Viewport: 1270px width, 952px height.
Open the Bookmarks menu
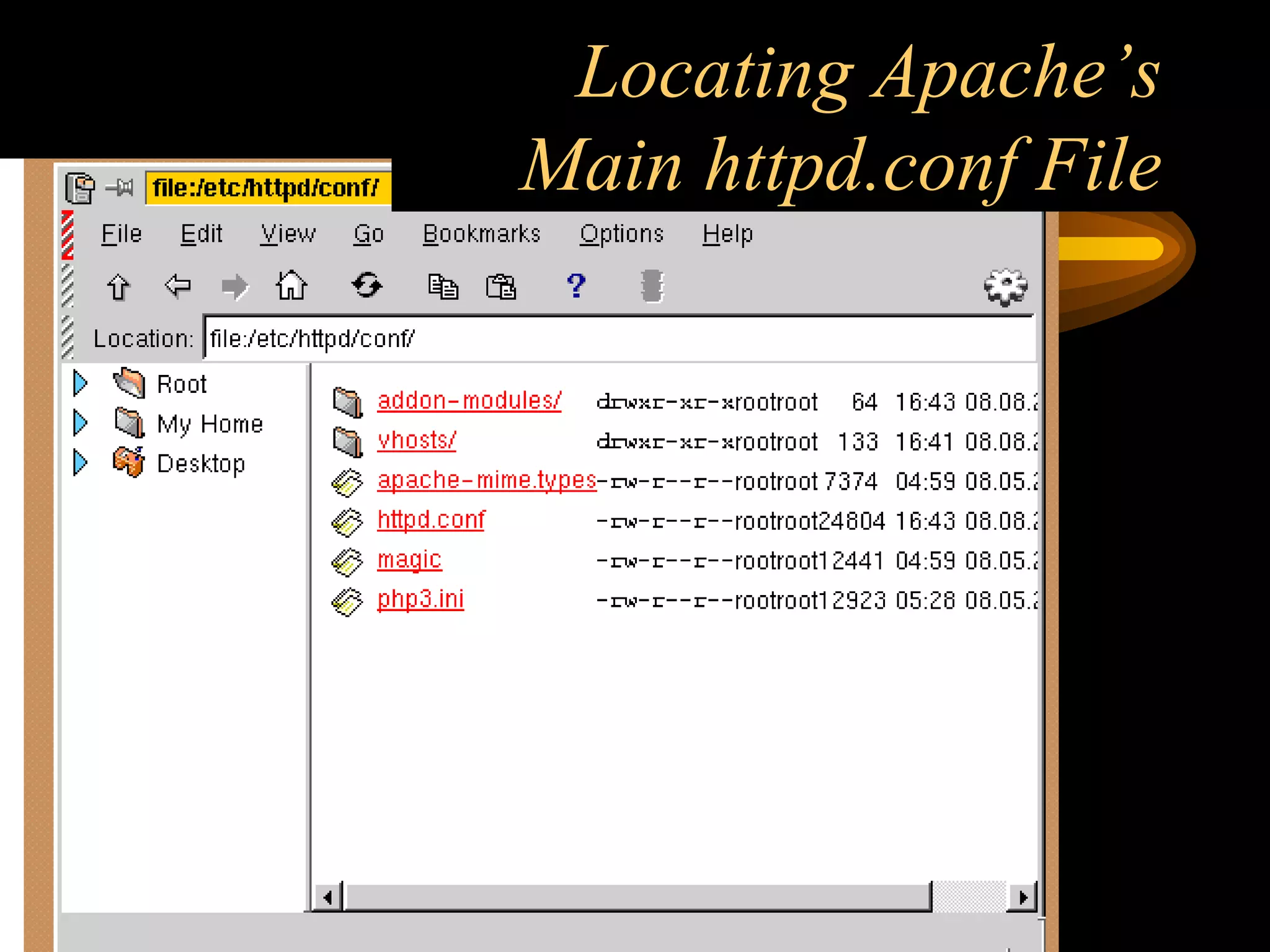[482, 234]
